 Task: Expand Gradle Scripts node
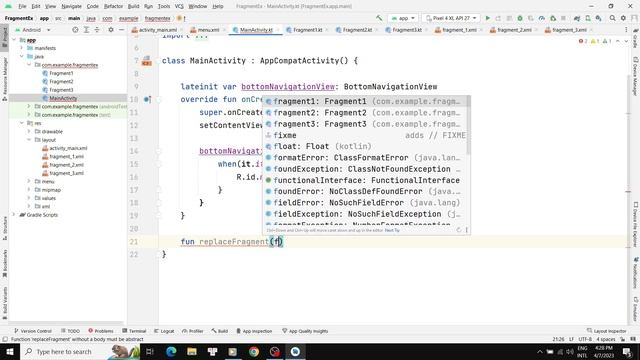click(x=14, y=215)
